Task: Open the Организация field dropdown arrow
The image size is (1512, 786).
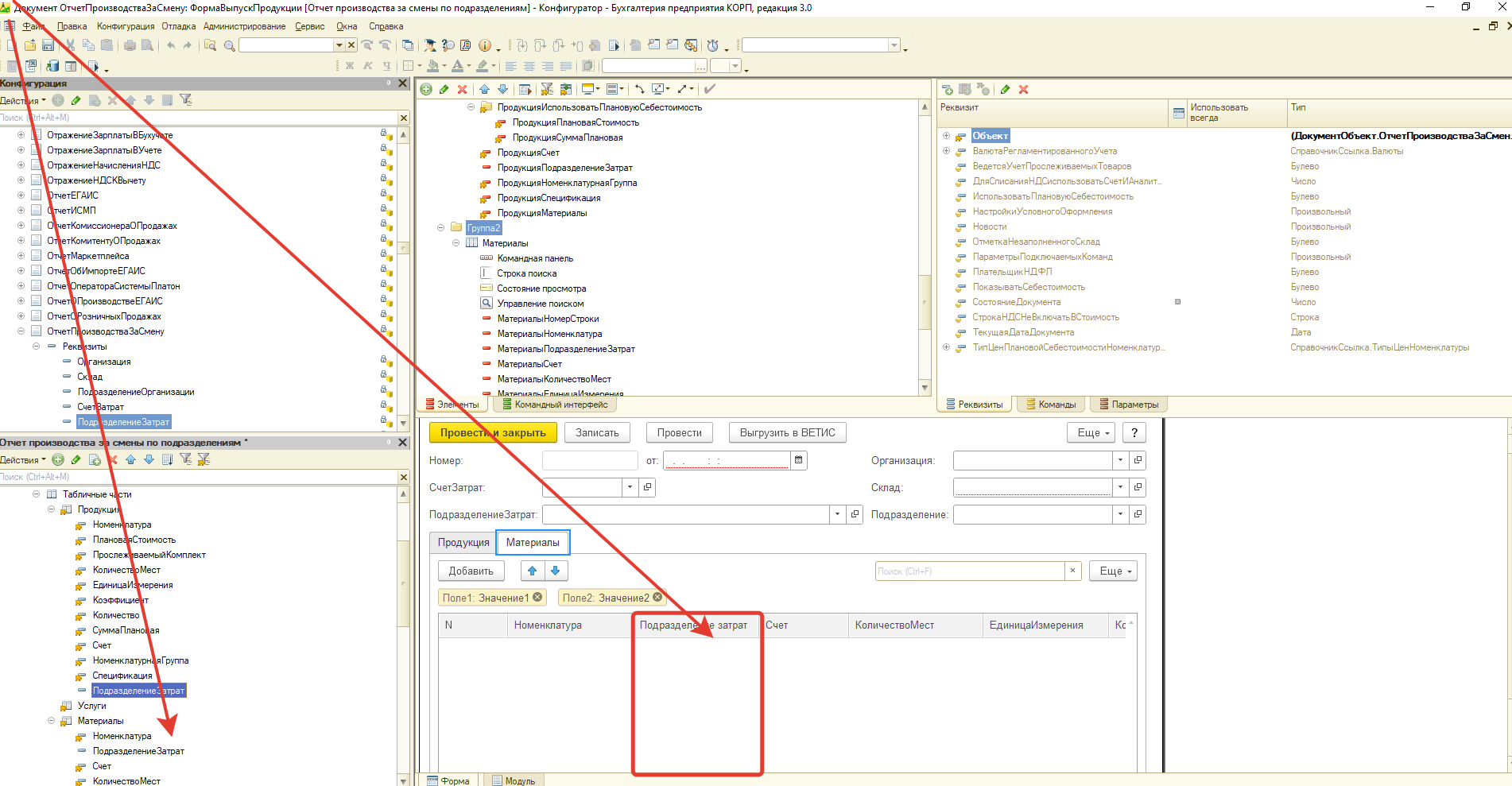Action: (1120, 460)
